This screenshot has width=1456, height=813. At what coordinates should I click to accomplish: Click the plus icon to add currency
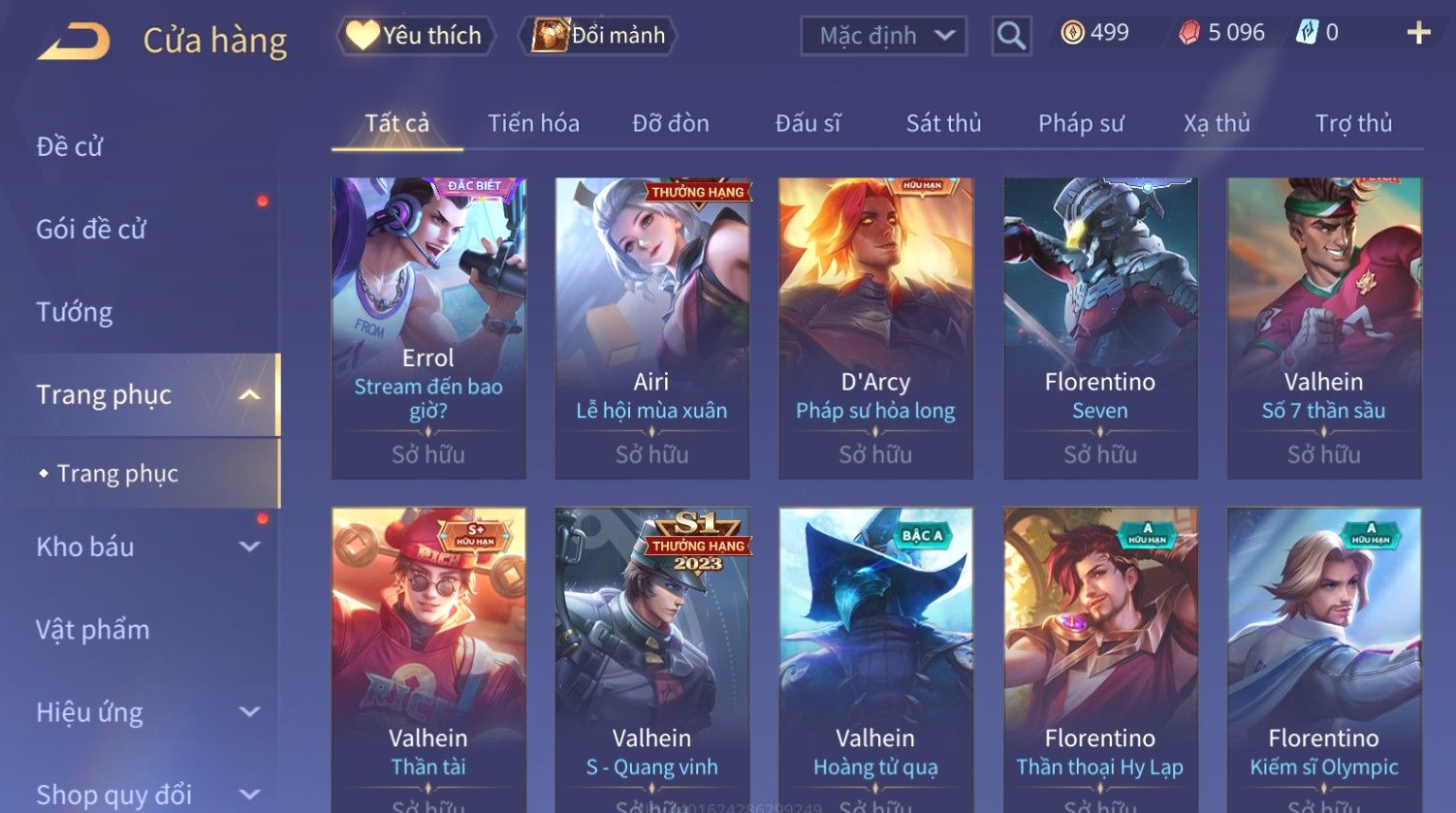pyautogui.click(x=1418, y=33)
